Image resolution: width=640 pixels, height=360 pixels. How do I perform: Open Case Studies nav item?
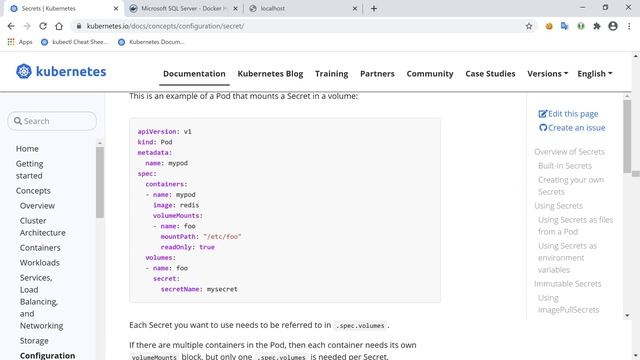[x=490, y=74]
